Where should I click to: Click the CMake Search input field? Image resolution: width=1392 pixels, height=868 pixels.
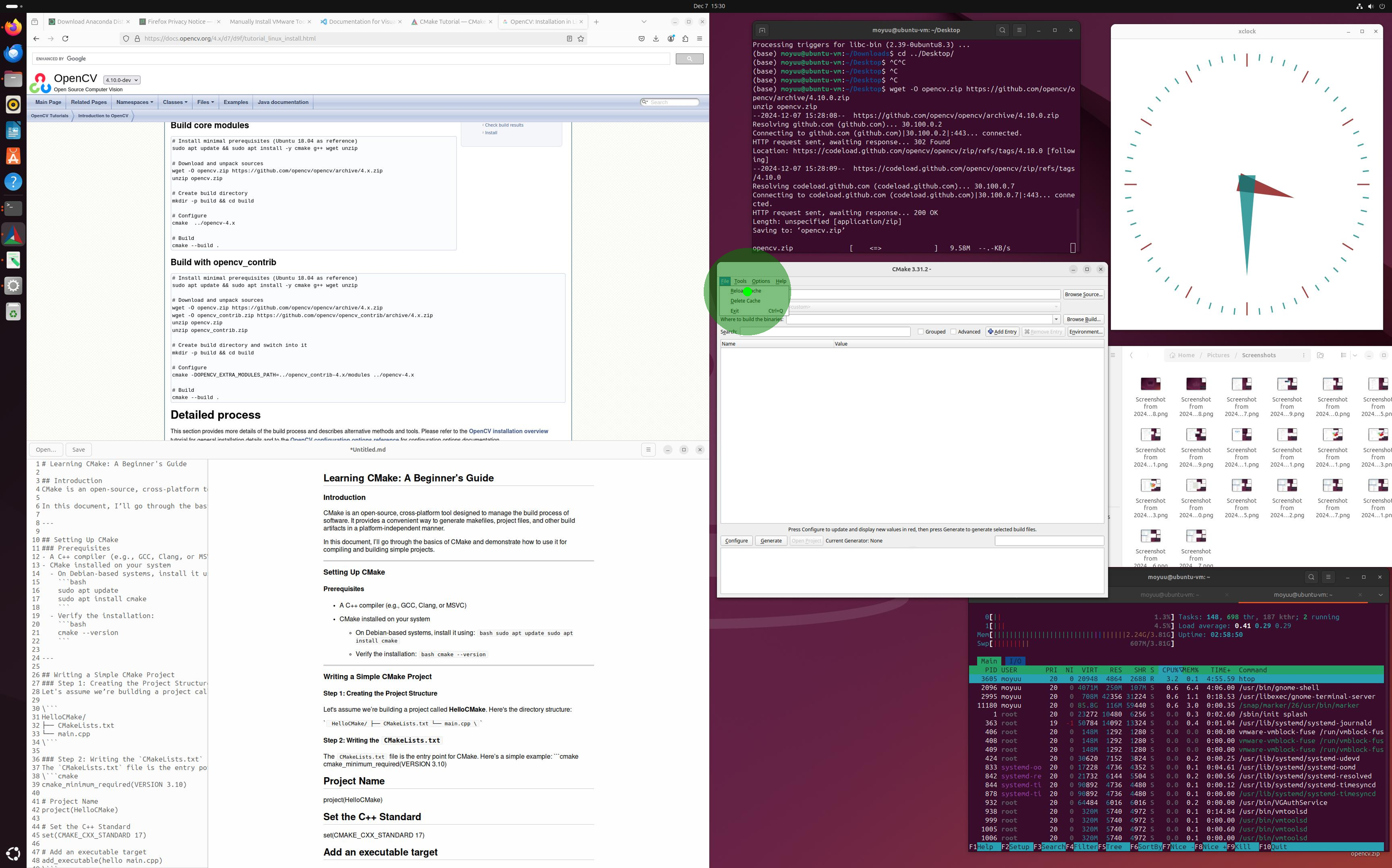tap(825, 332)
